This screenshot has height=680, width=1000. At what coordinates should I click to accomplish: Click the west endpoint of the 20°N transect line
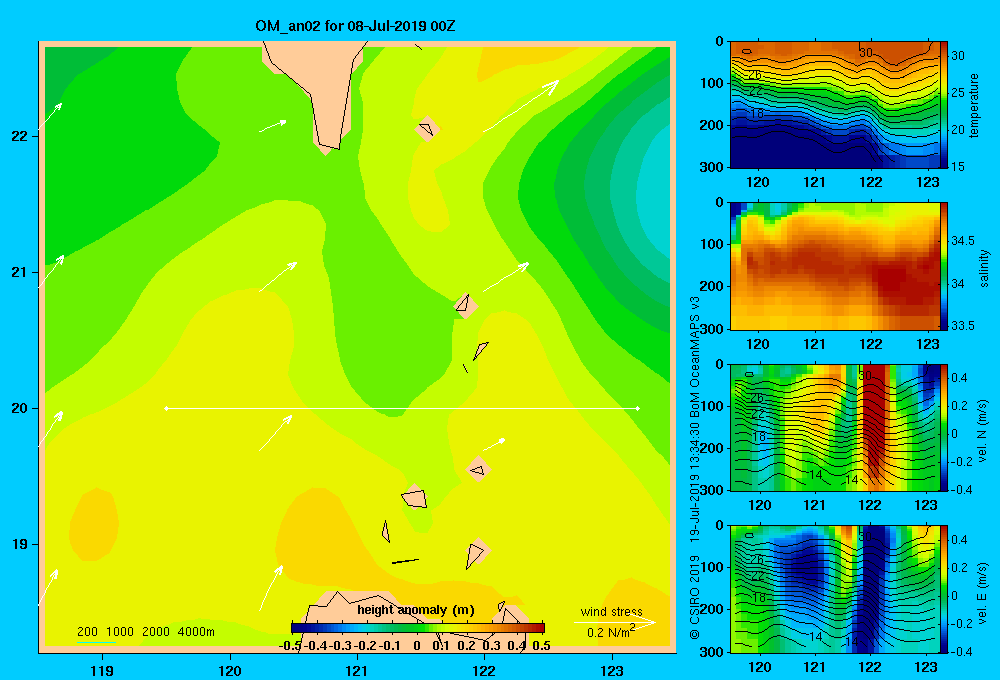click(166, 408)
